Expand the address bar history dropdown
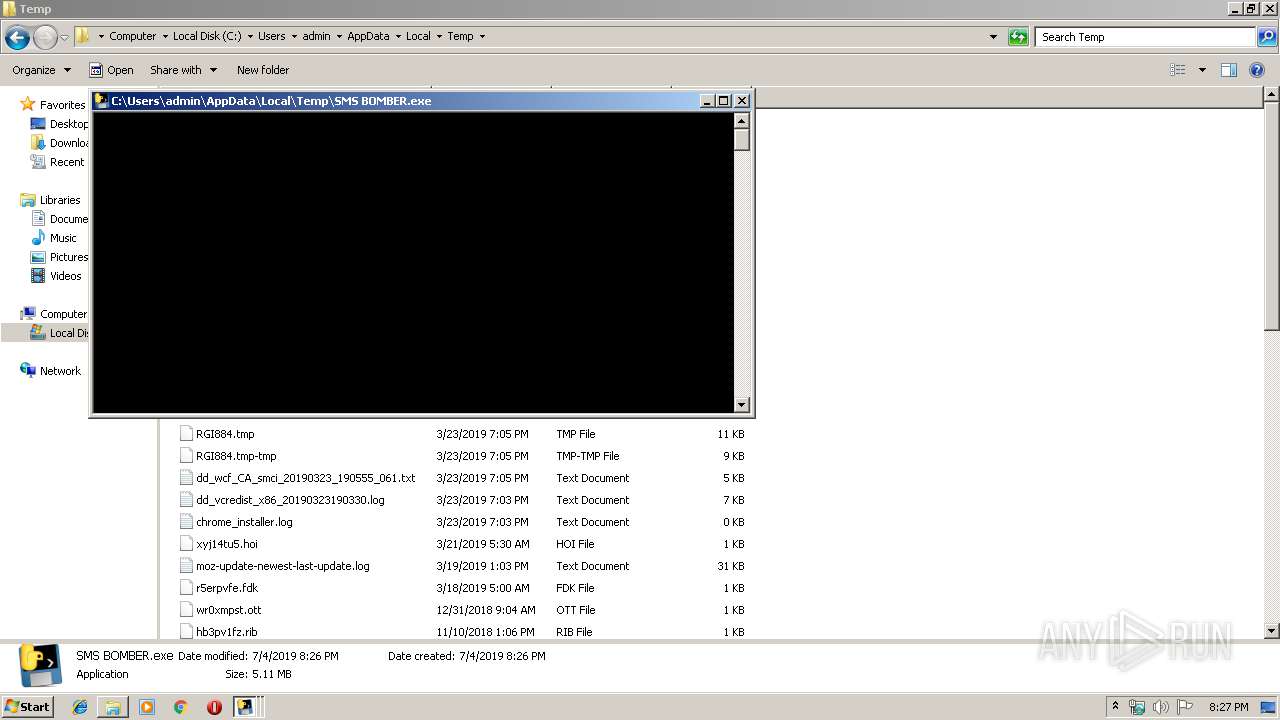Viewport: 1280px width, 720px height. pyautogui.click(x=993, y=37)
